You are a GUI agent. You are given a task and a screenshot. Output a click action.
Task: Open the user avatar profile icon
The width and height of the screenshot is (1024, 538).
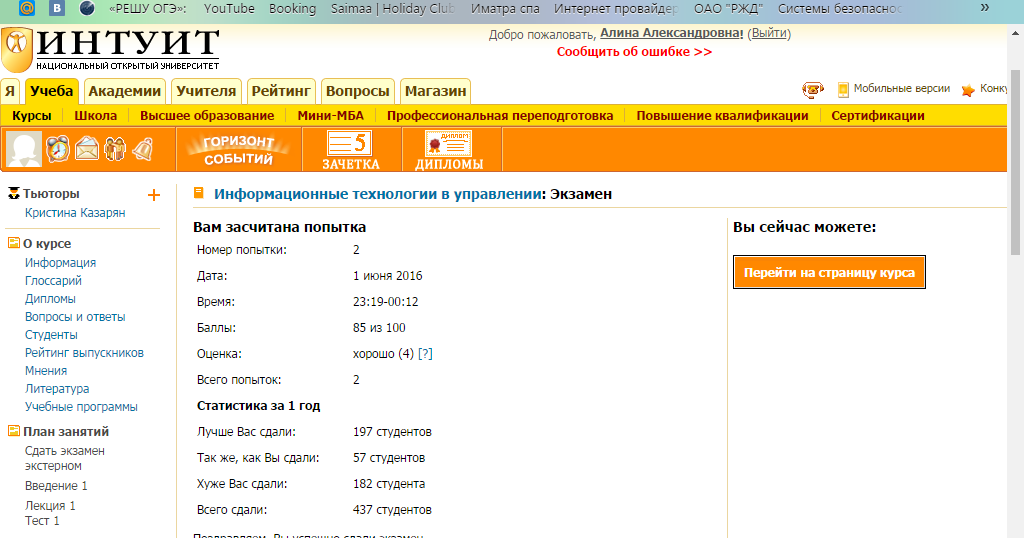[x=24, y=149]
